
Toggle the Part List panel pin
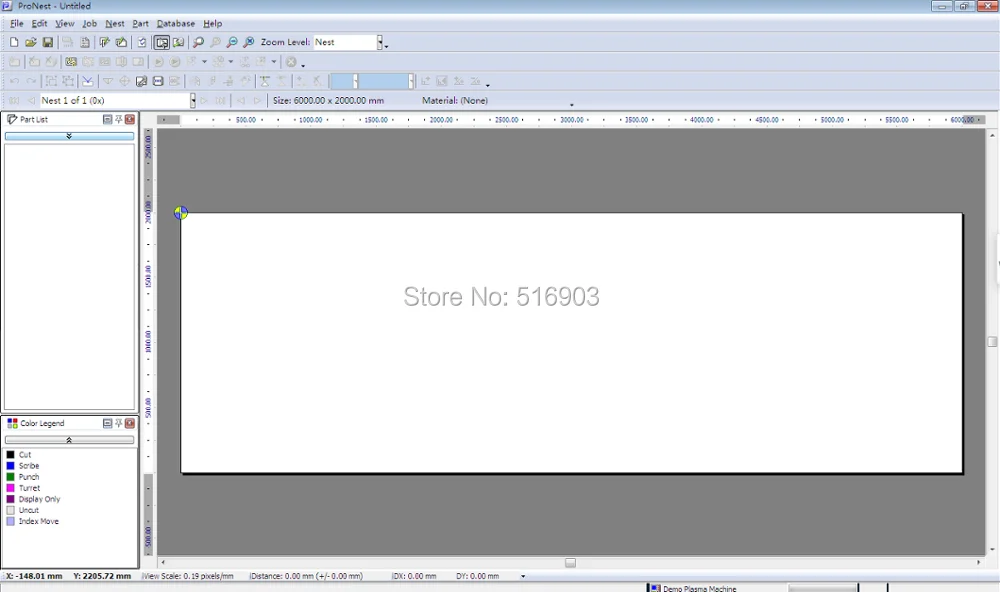pyautogui.click(x=119, y=119)
